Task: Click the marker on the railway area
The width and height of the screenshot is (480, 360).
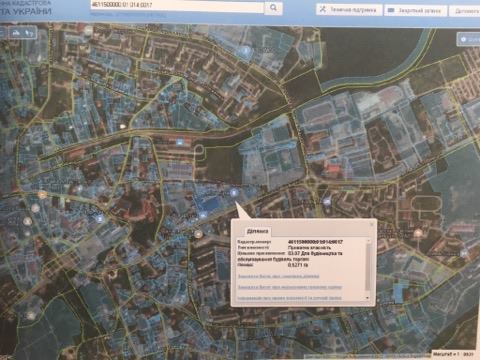Action: click(180, 142)
